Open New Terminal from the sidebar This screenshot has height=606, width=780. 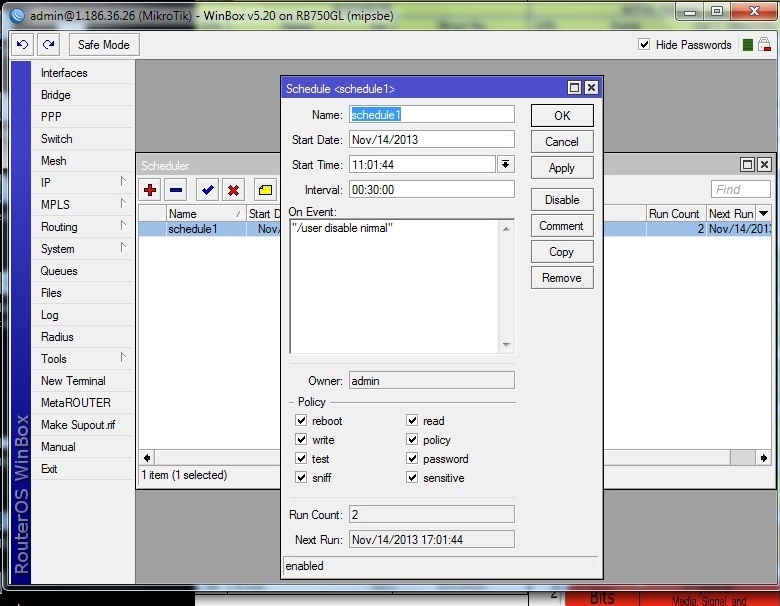pyautogui.click(x=73, y=381)
